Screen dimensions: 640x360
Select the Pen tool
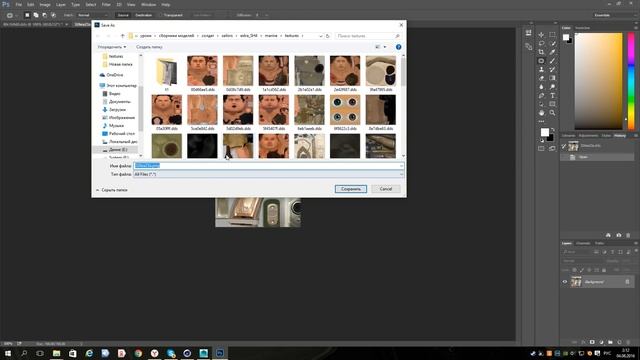pyautogui.click(x=541, y=96)
